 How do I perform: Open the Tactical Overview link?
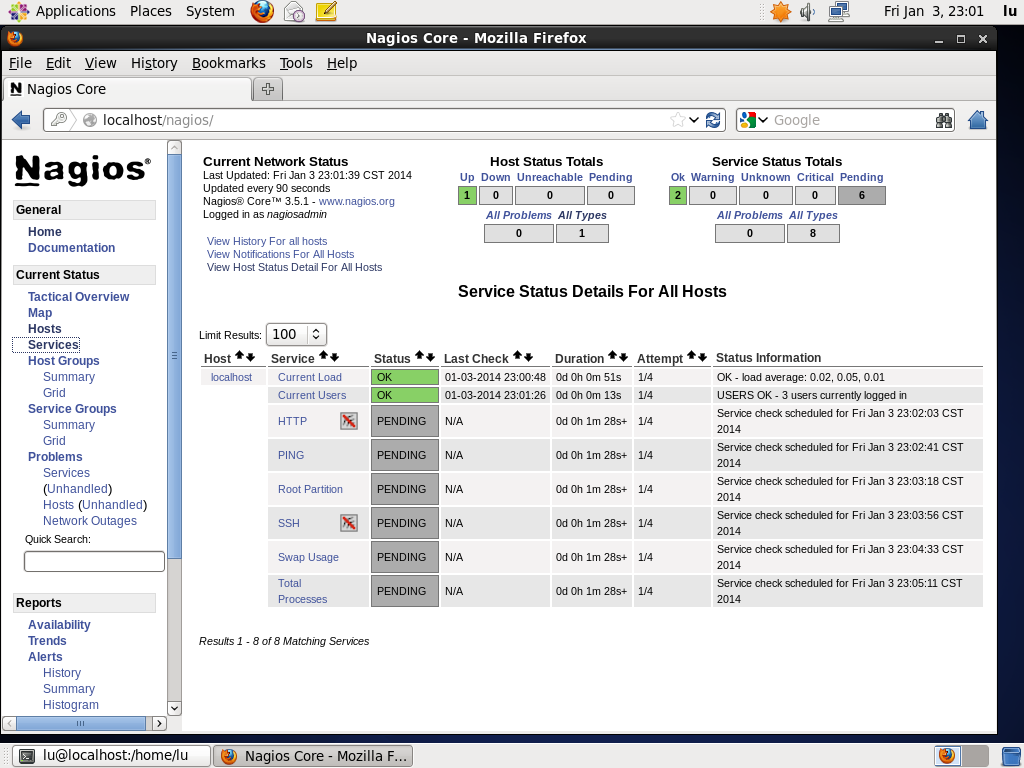pos(78,296)
